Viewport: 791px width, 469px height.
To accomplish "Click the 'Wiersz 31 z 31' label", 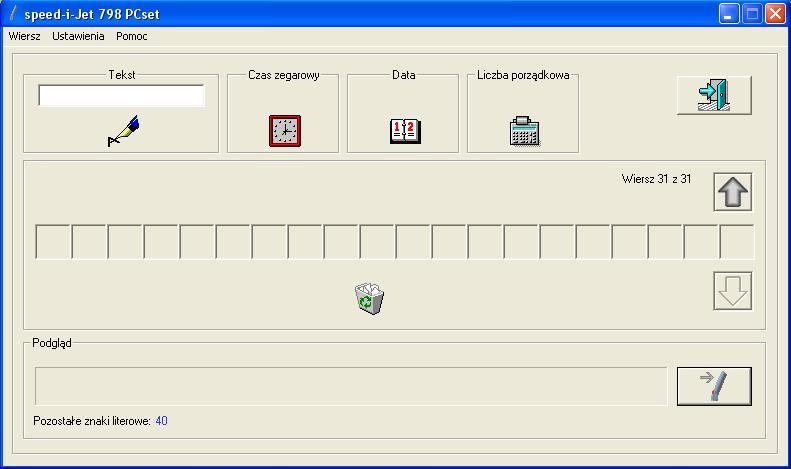I will pos(656,179).
